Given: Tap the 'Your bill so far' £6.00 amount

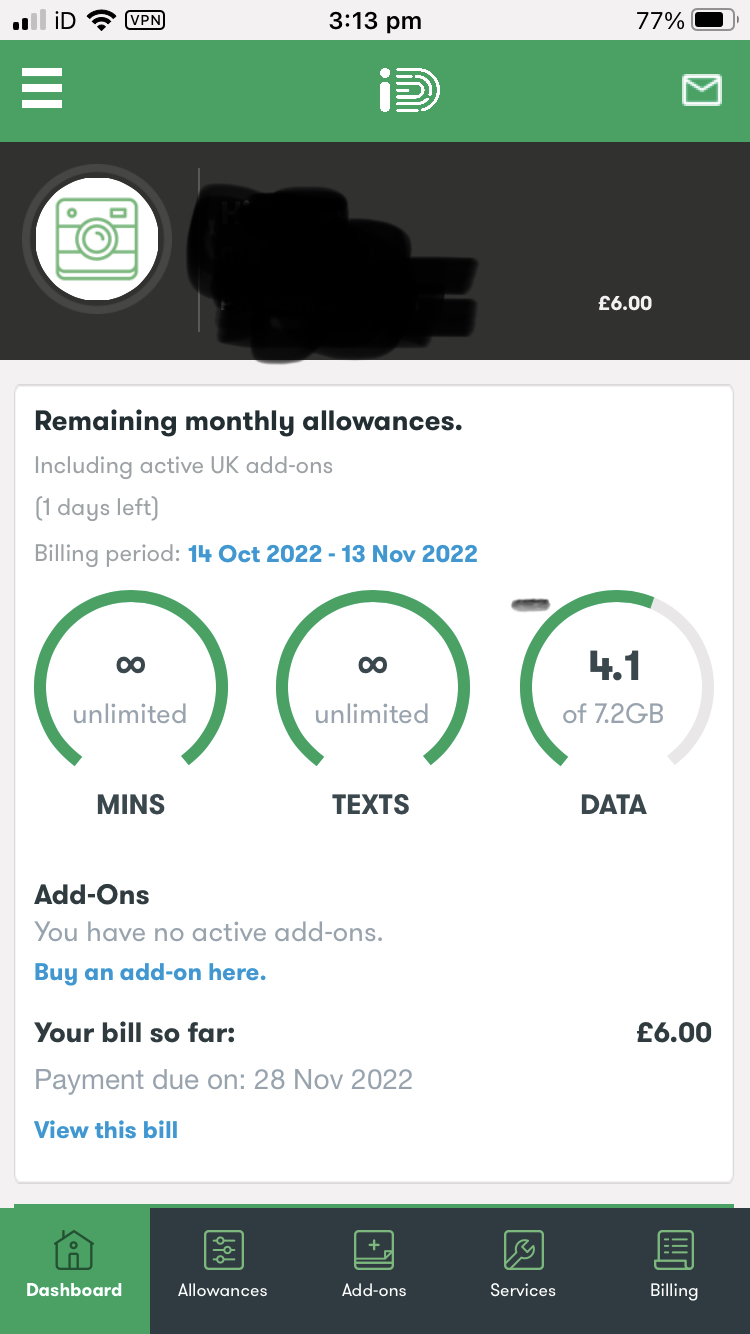Looking at the screenshot, I should (x=674, y=1032).
